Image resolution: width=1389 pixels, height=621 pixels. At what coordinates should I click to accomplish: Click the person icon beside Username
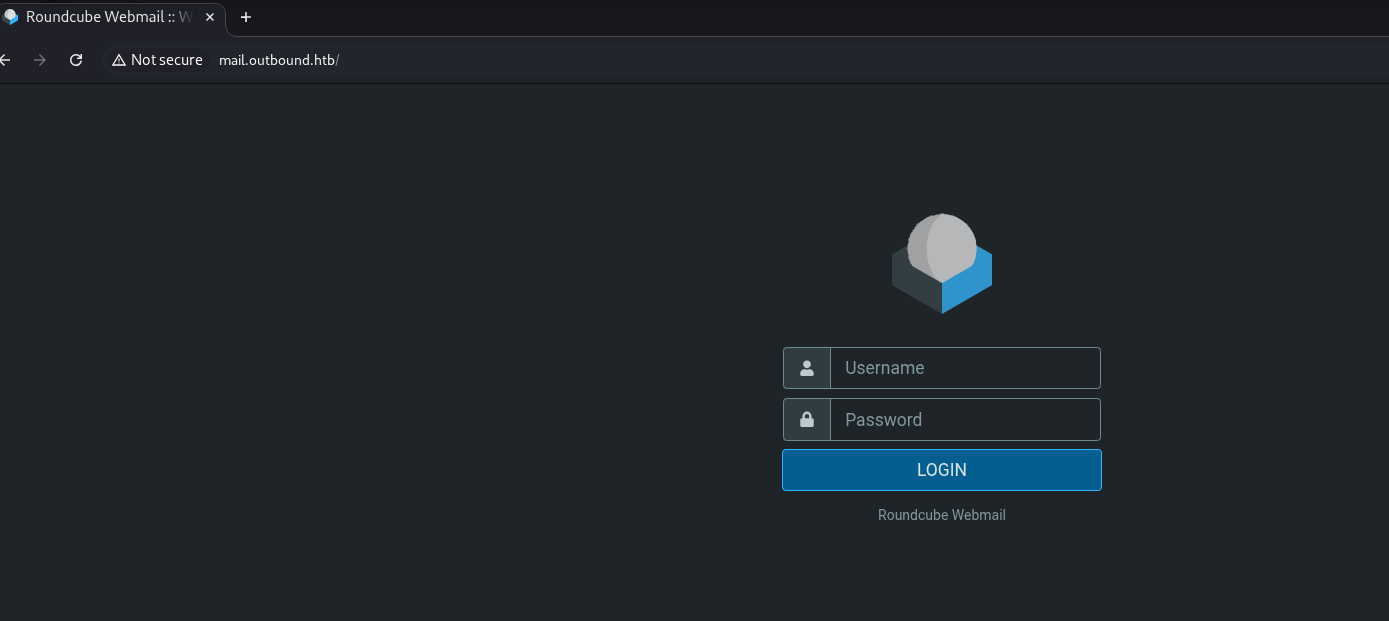[807, 368]
